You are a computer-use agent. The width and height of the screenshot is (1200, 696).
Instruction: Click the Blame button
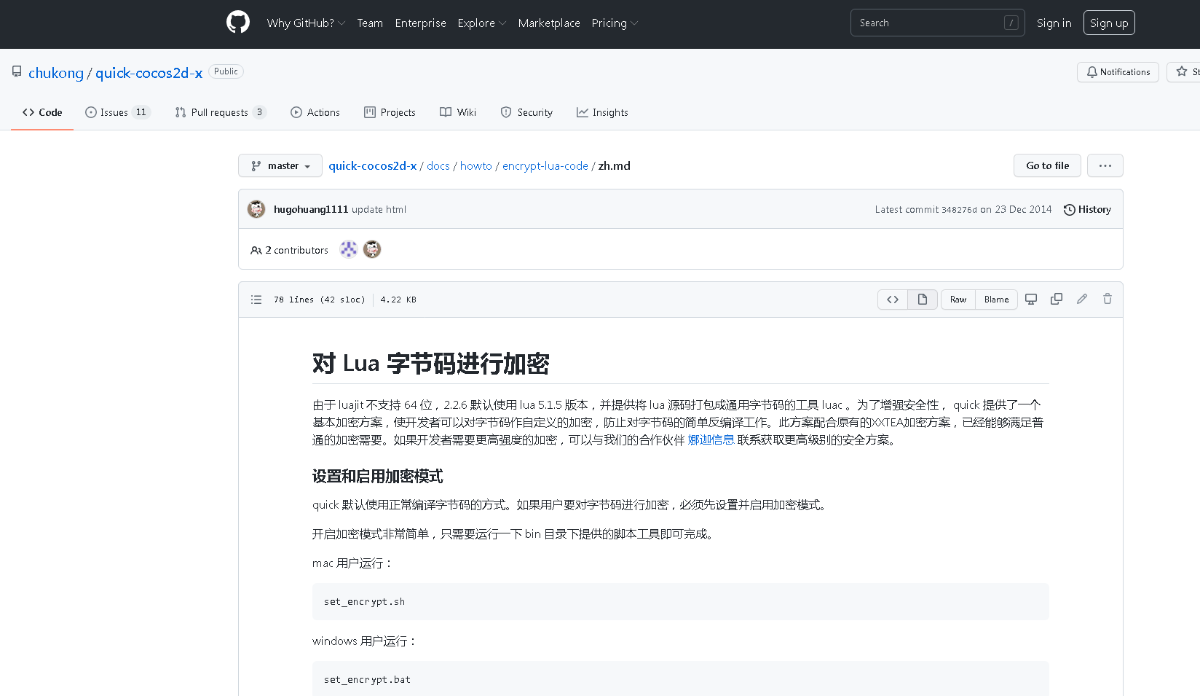tap(996, 299)
